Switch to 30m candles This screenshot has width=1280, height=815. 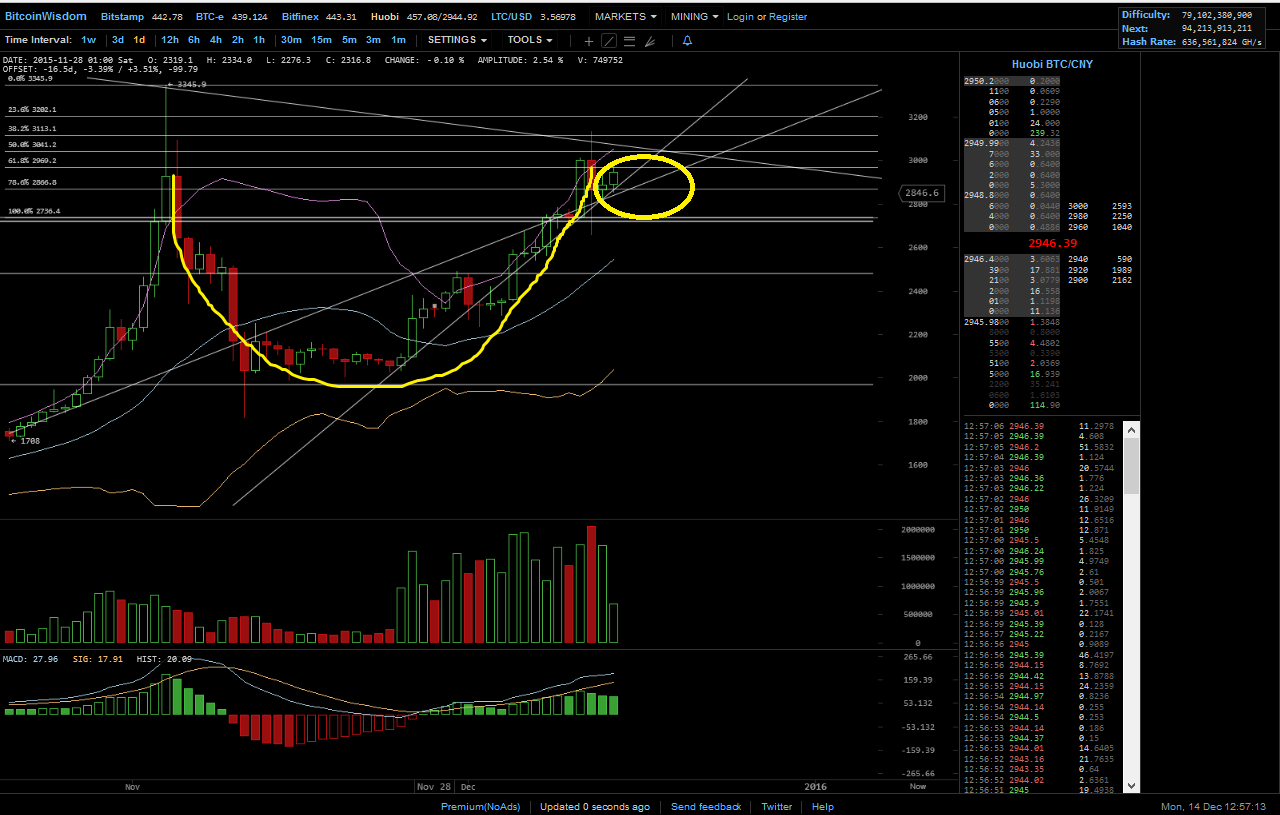[291, 40]
